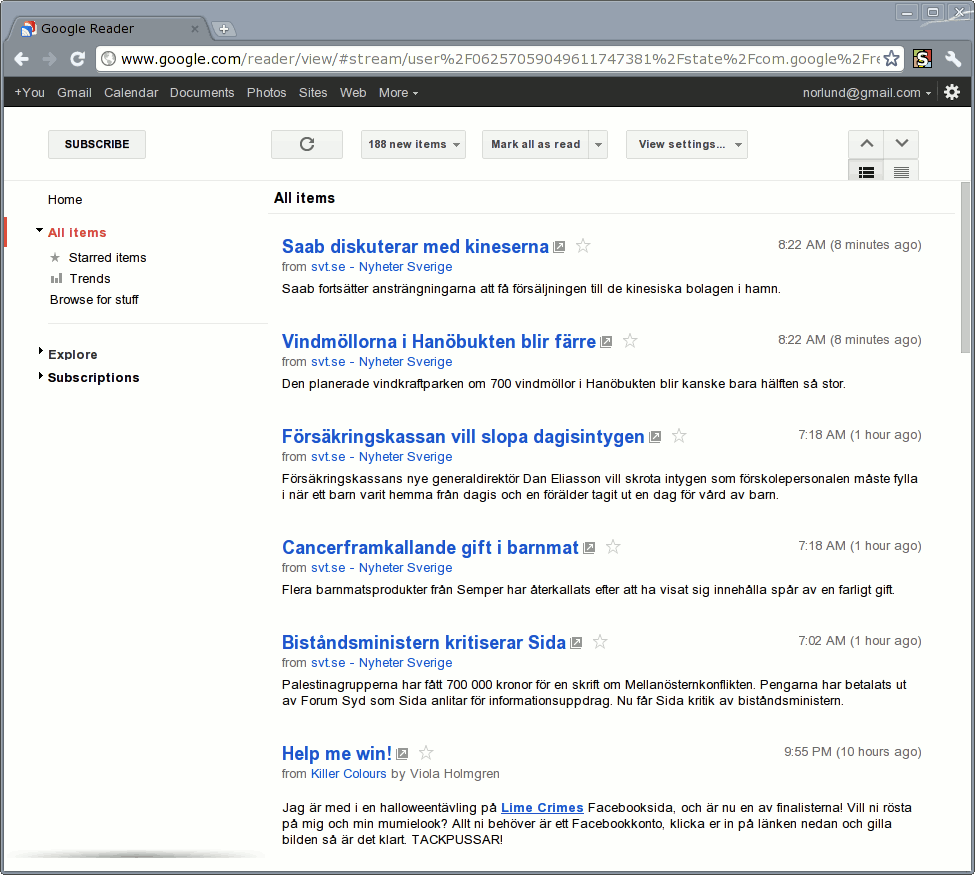Viewport: 975px width, 875px height.
Task: Open Sites from the Google bar
Action: [x=313, y=93]
